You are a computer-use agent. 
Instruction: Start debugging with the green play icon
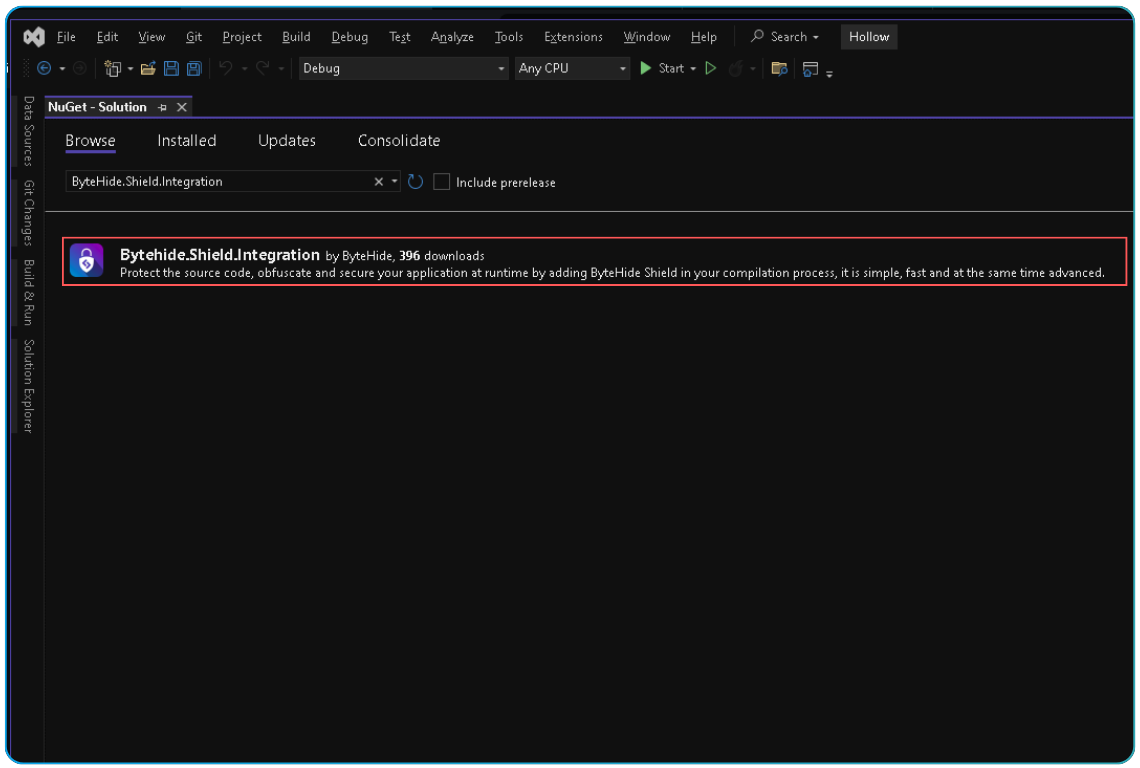click(x=646, y=68)
